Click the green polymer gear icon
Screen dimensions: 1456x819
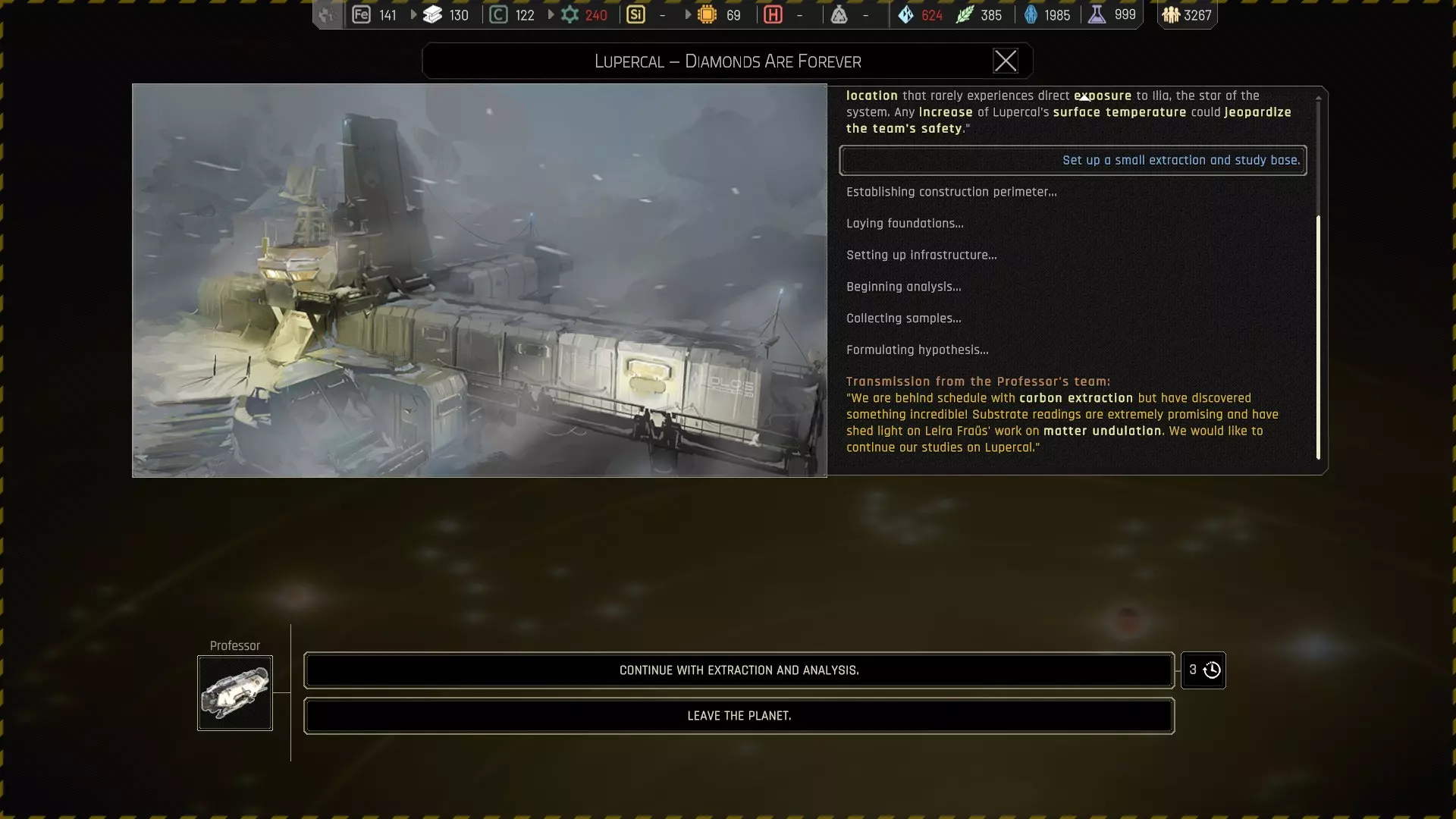point(570,14)
